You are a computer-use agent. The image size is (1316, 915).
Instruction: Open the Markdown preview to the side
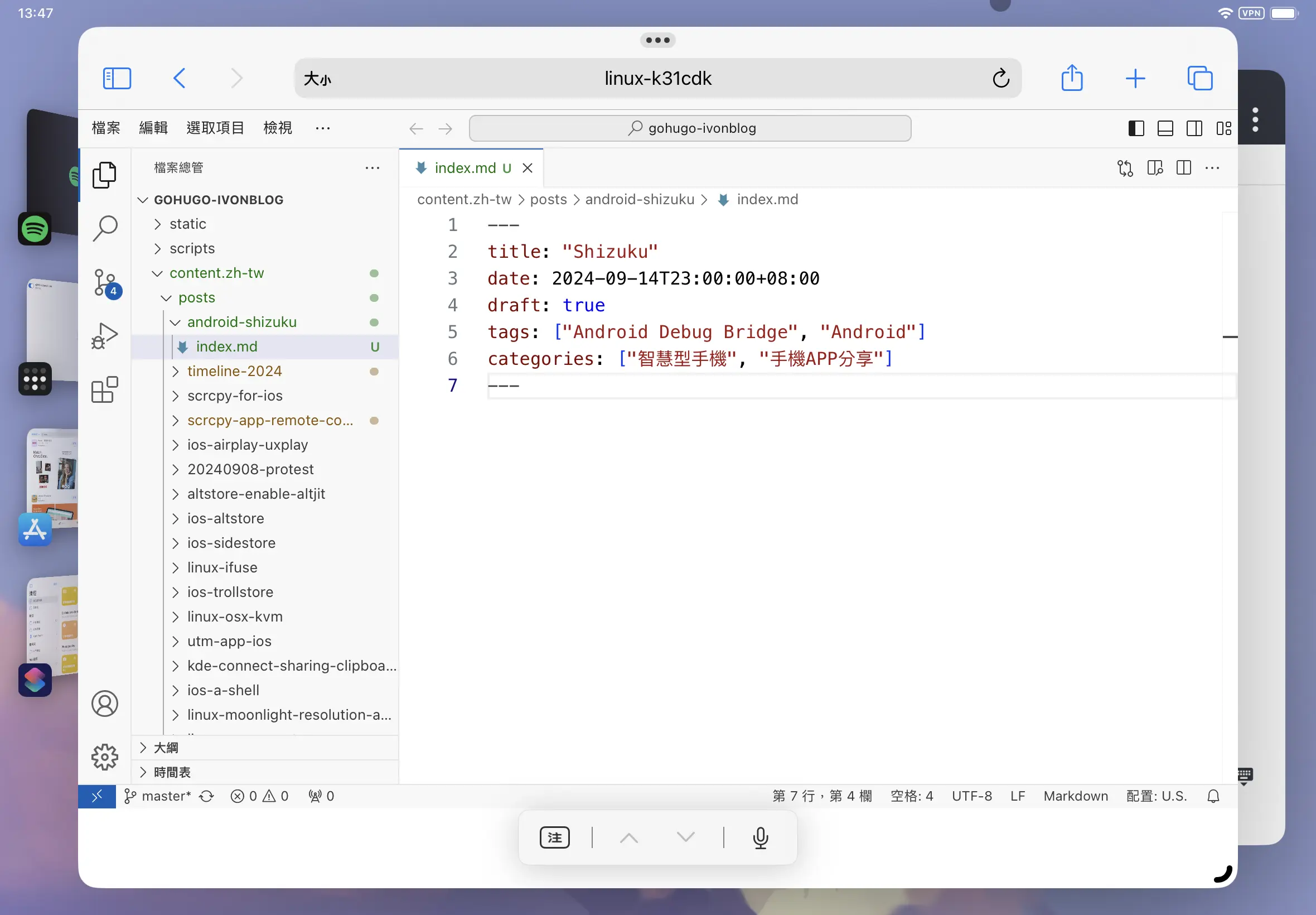point(1154,168)
